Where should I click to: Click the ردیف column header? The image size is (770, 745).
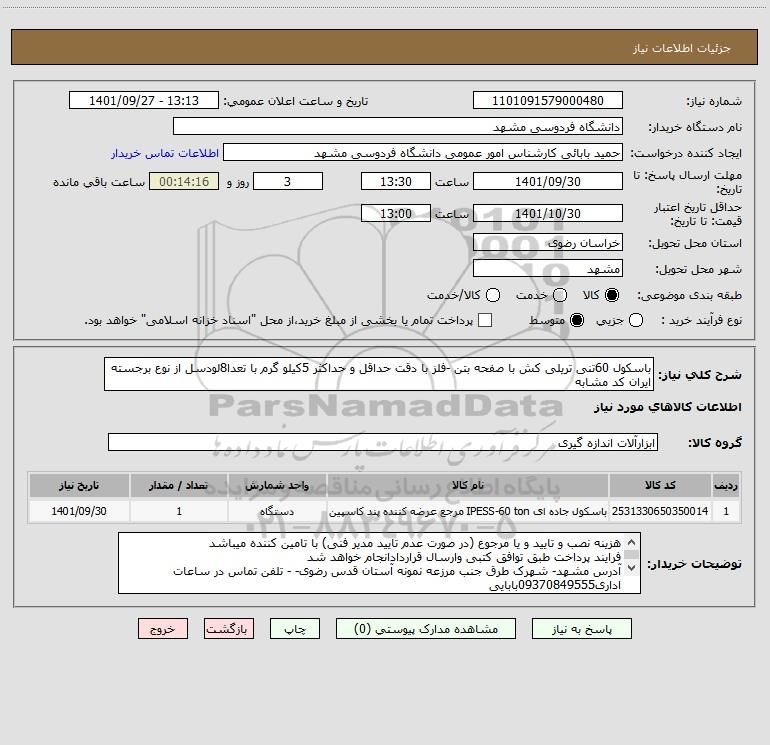click(x=726, y=485)
